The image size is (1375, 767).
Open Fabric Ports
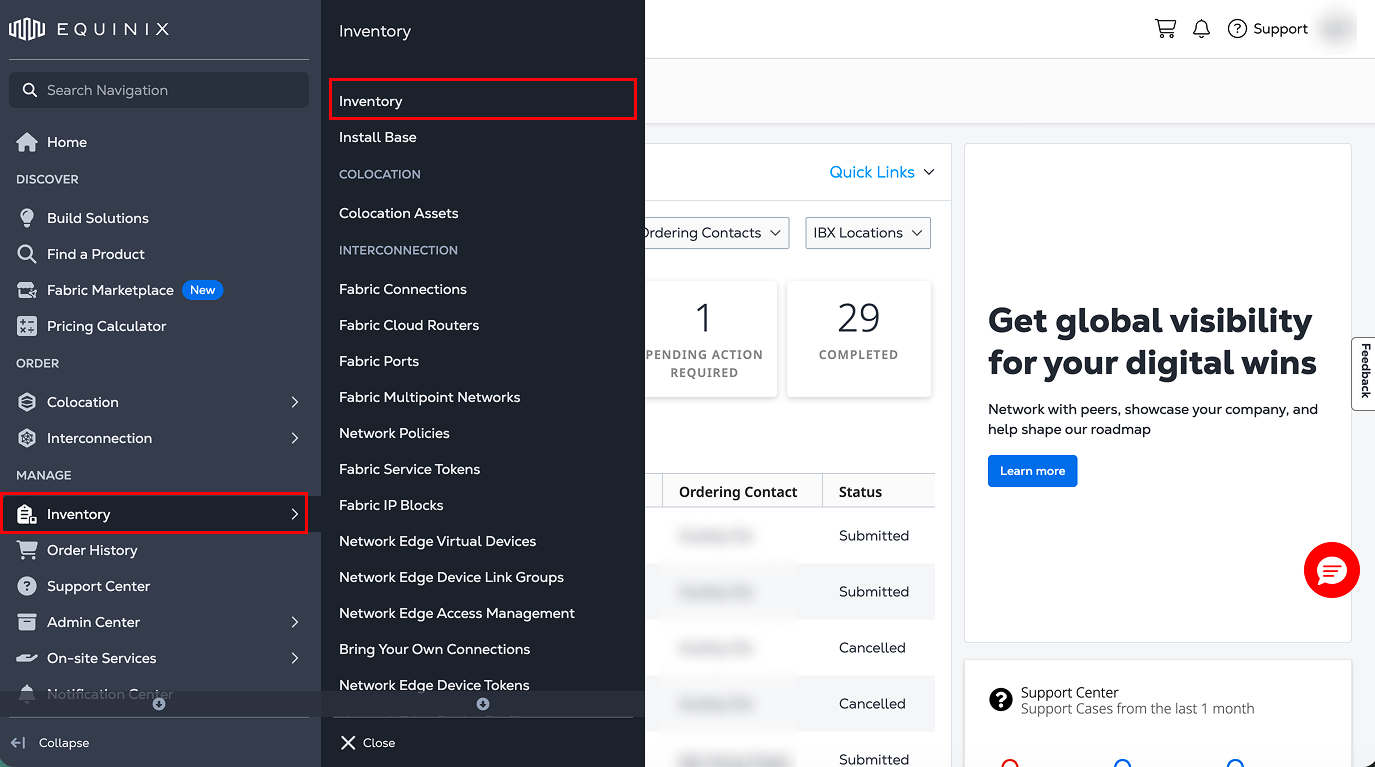pyautogui.click(x=379, y=361)
